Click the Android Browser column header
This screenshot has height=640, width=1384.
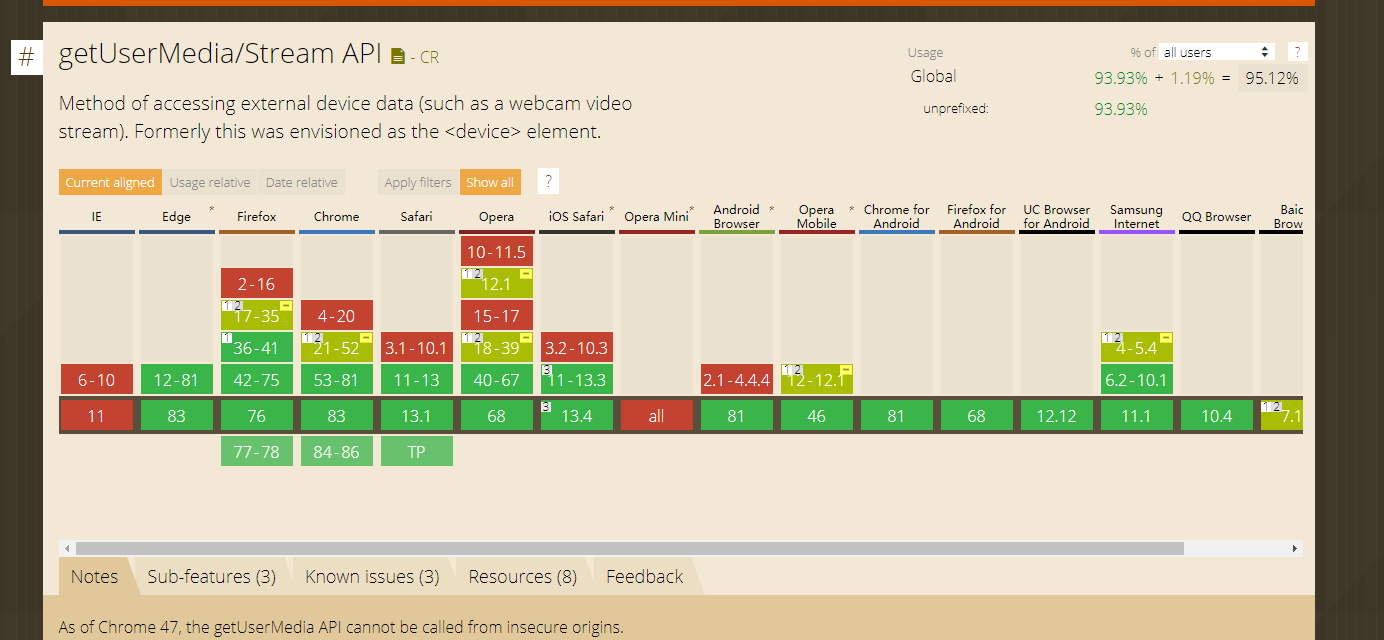click(x=736, y=217)
